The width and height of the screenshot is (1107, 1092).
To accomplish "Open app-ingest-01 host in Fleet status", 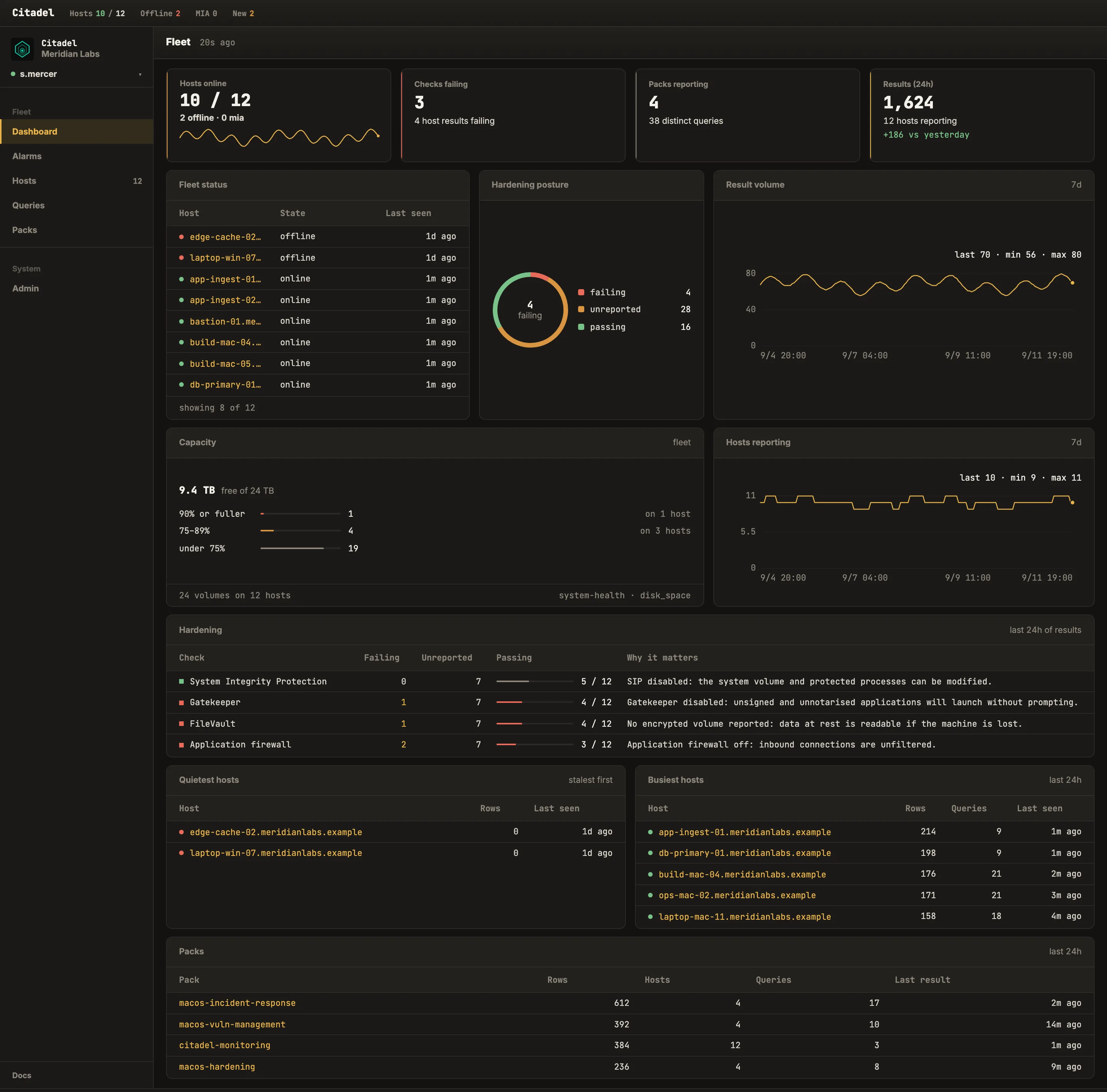I will (x=225, y=279).
